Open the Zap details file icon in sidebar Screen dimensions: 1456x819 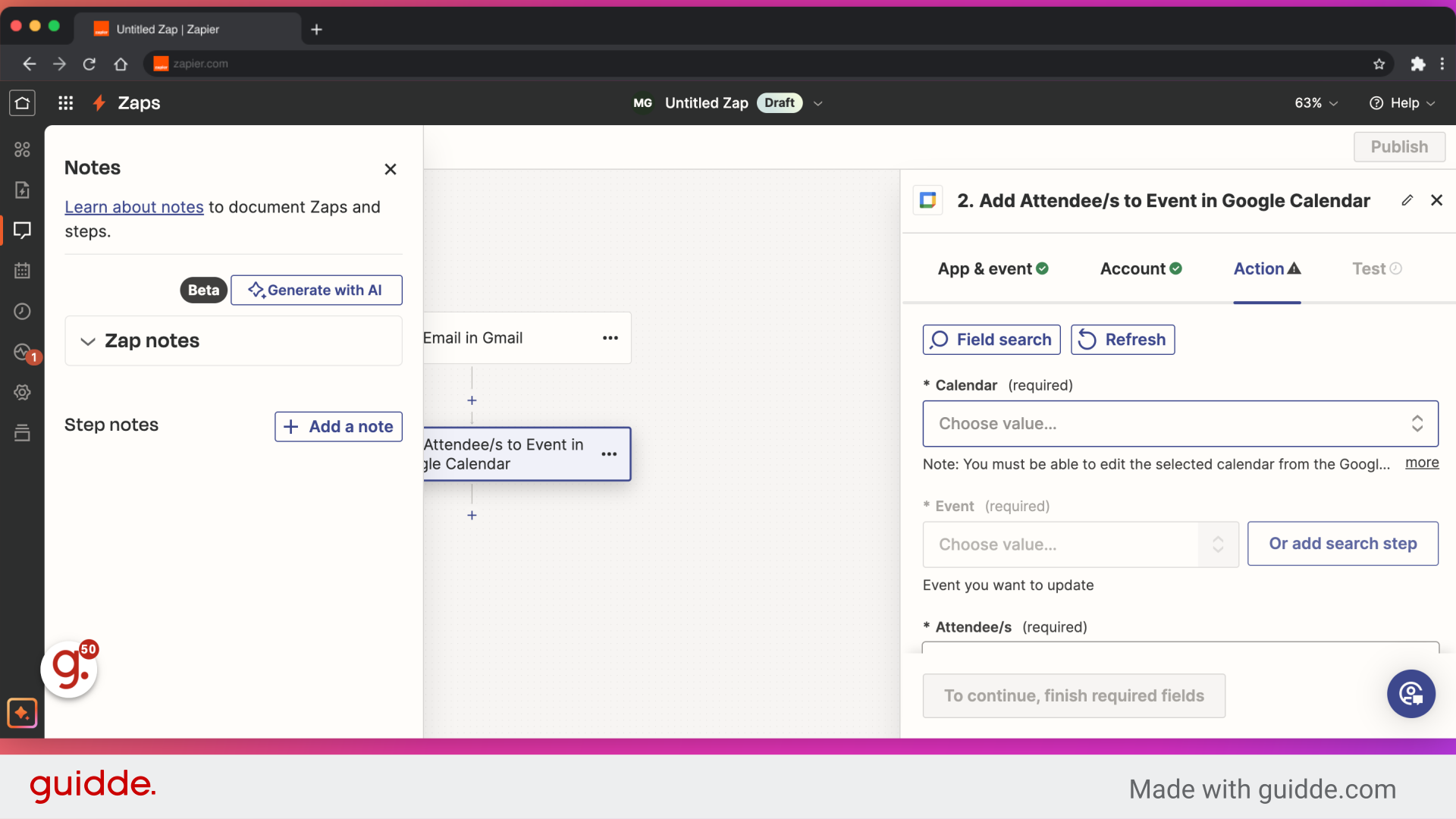(22, 190)
